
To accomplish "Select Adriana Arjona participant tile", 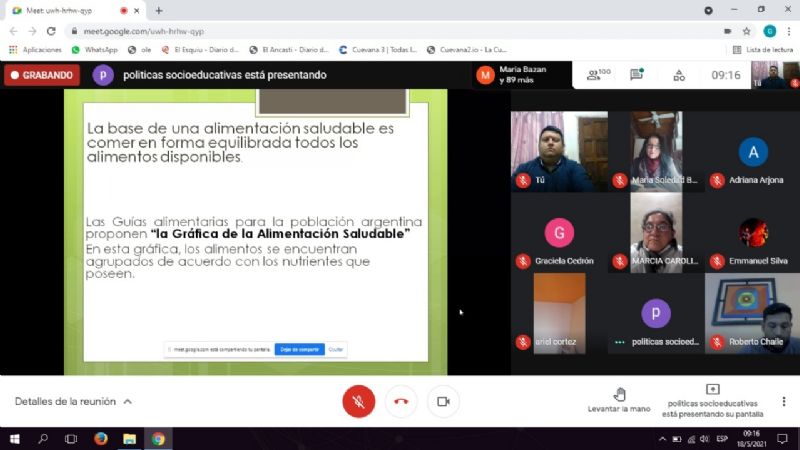I will (753, 152).
